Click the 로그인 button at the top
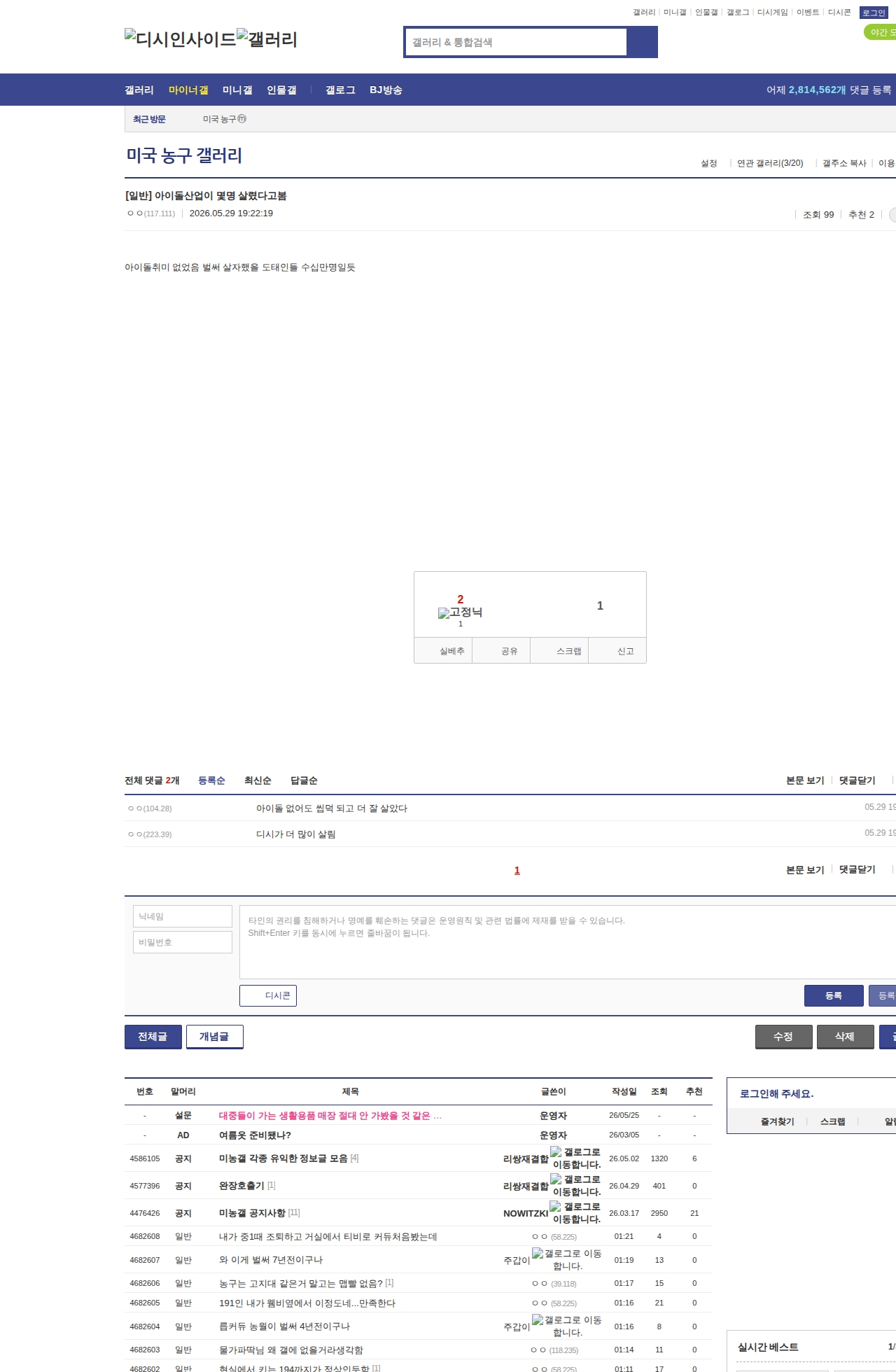 point(874,13)
